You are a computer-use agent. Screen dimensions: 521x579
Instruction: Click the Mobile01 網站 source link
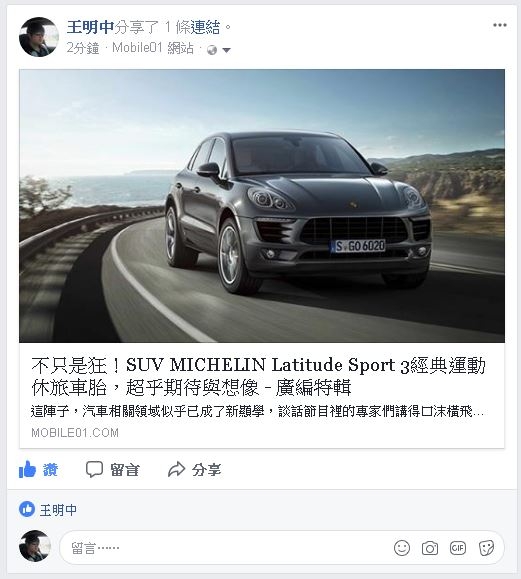tap(153, 48)
